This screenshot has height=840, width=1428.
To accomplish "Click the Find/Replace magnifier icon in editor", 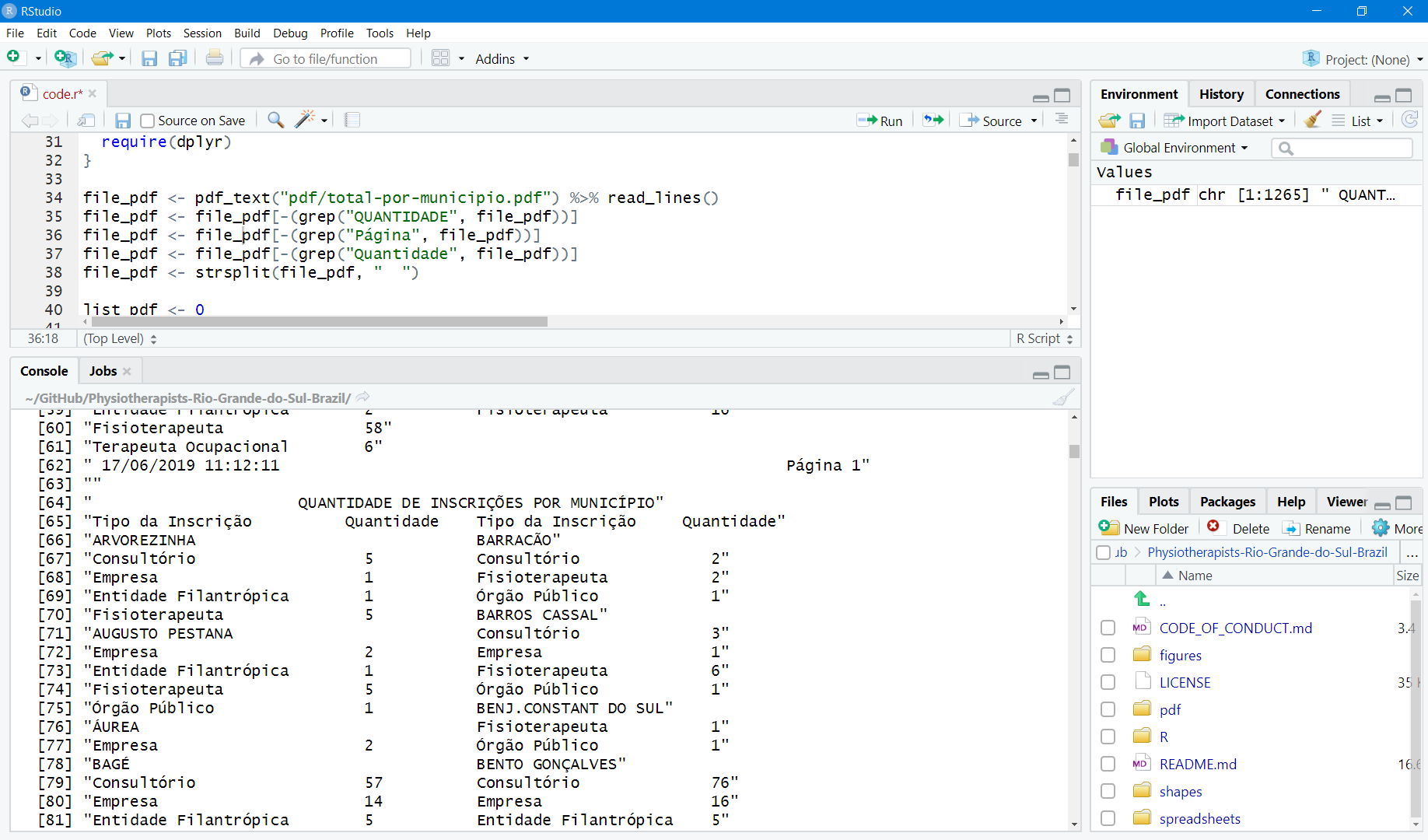I will [x=275, y=120].
